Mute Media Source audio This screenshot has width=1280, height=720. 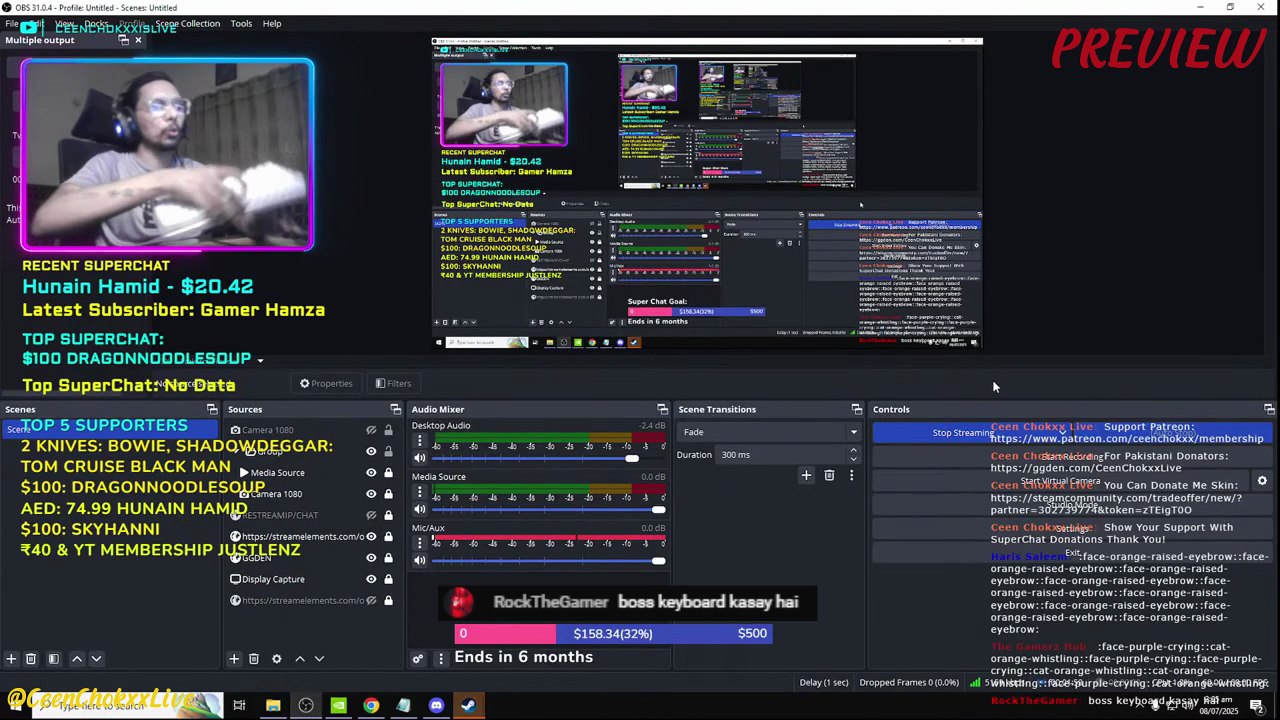(x=420, y=509)
